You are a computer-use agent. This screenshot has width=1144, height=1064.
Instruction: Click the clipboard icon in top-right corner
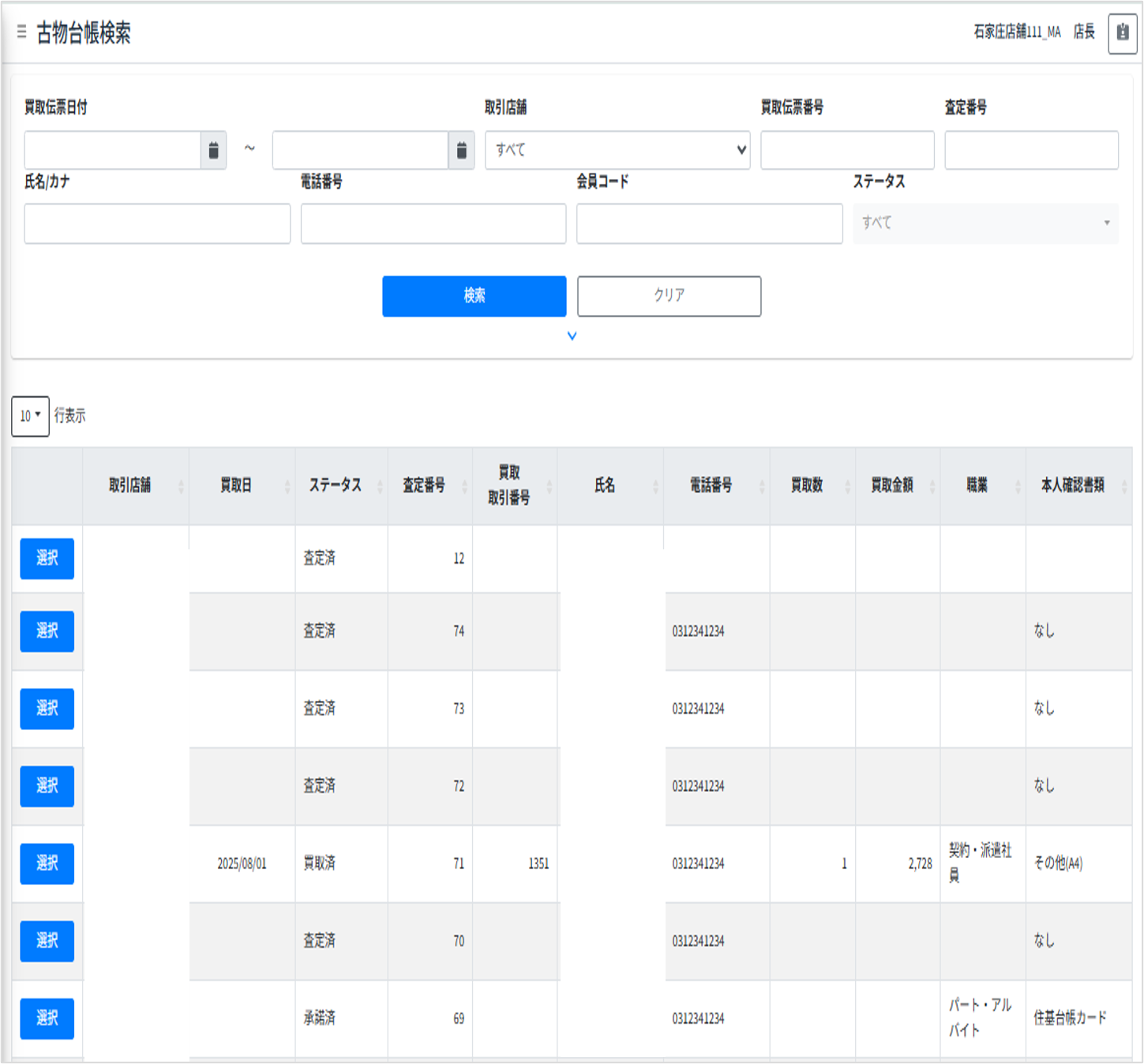coord(1122,33)
